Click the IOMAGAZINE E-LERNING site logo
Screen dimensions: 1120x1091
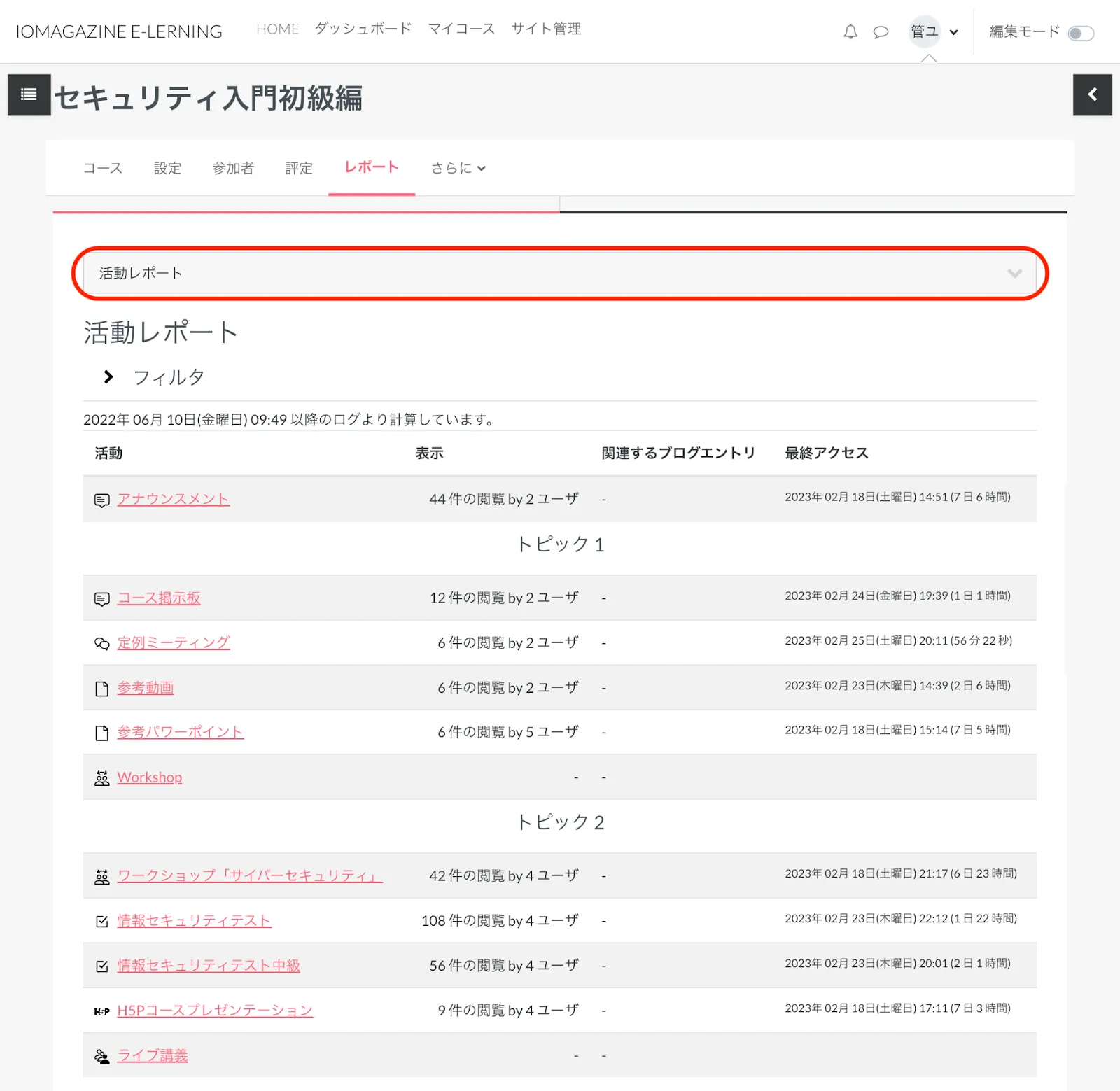119,31
